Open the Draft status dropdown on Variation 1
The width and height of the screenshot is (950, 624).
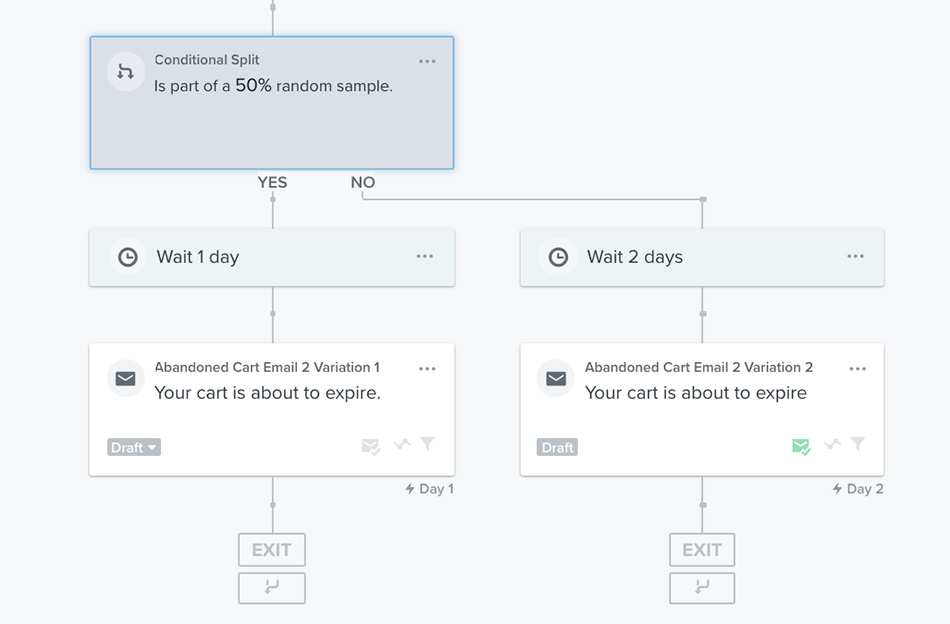[133, 447]
